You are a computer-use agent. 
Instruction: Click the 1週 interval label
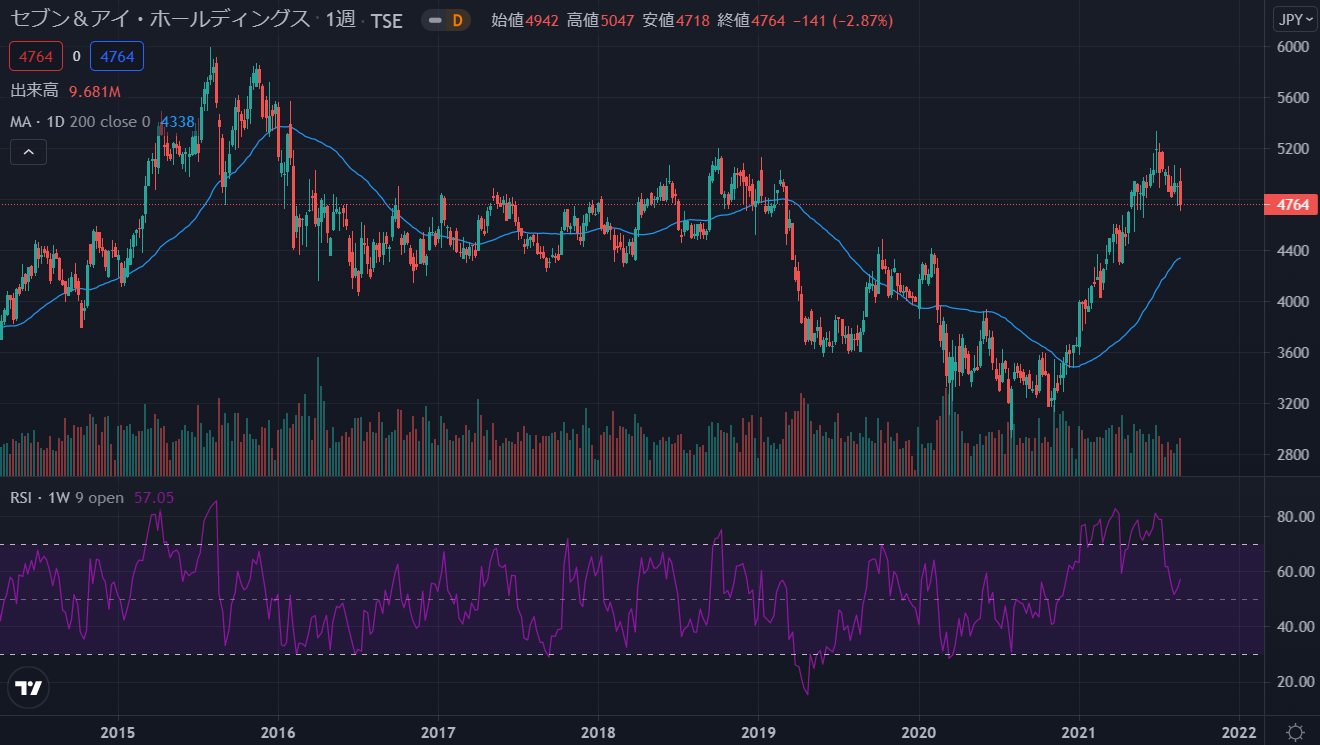pyautogui.click(x=340, y=20)
